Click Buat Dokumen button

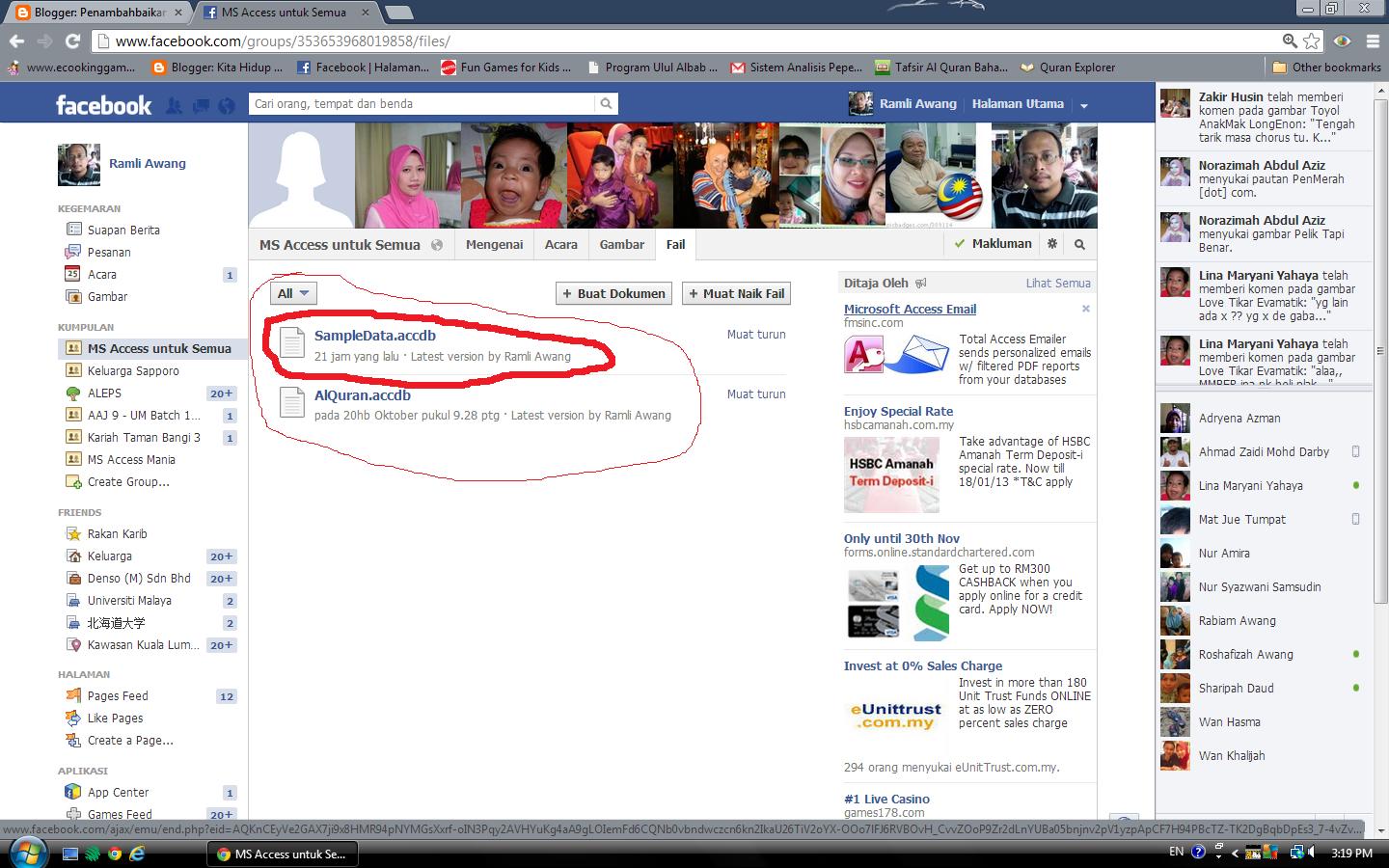614,294
